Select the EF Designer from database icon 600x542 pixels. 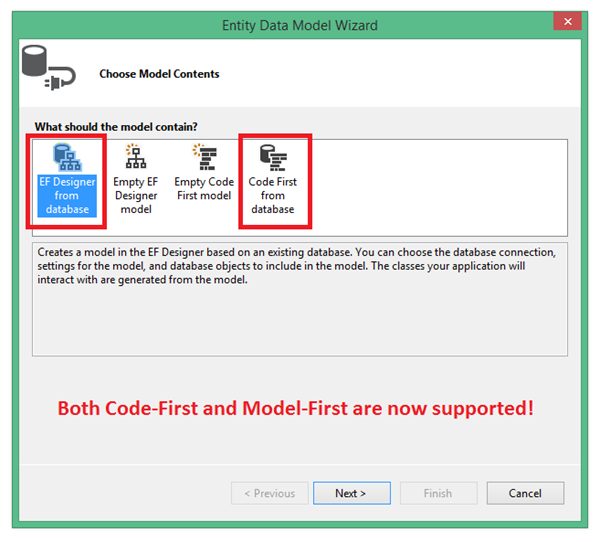(x=67, y=158)
